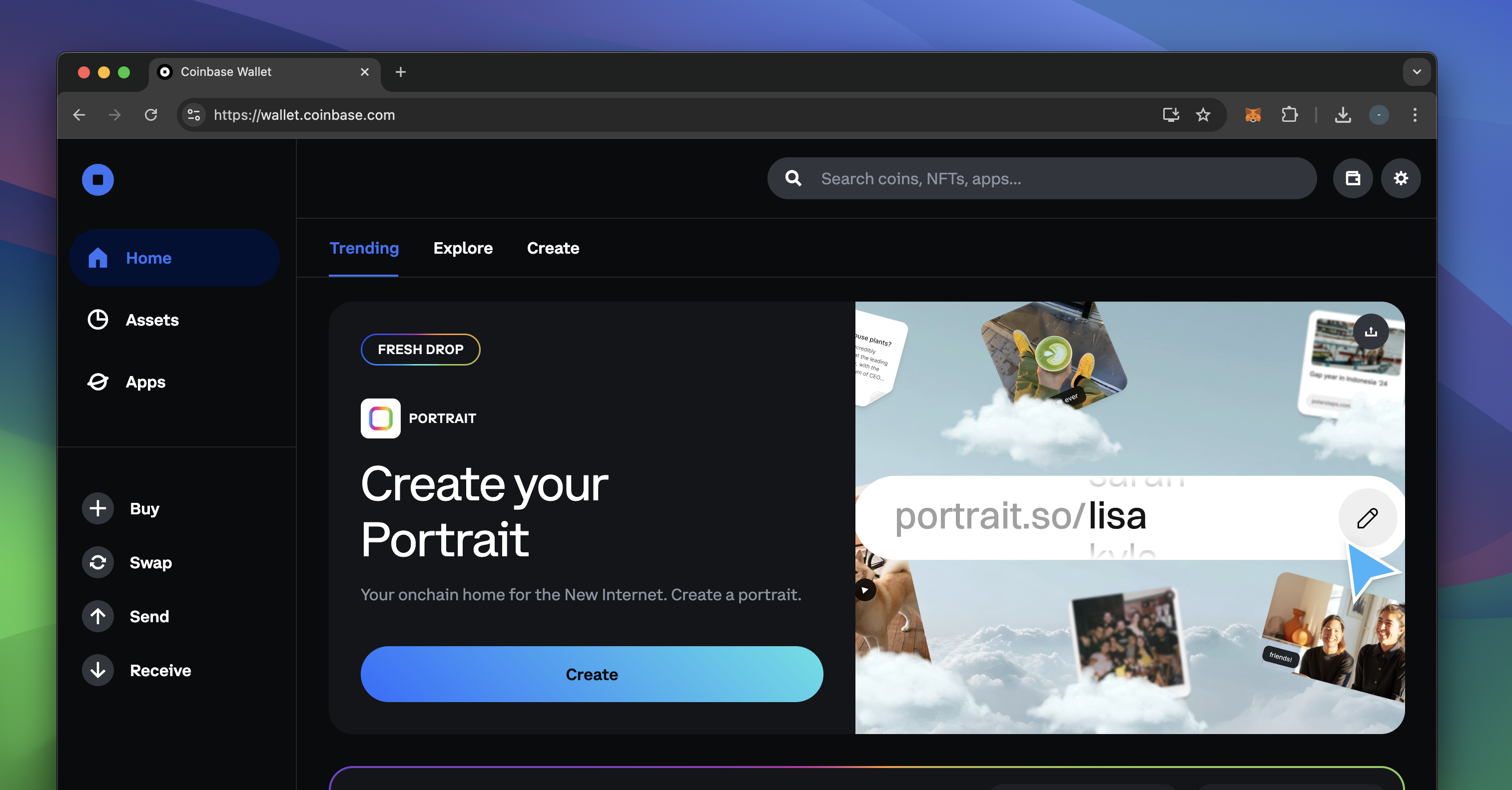
Task: Open the Assets section via its pie-chart icon
Action: click(97, 320)
